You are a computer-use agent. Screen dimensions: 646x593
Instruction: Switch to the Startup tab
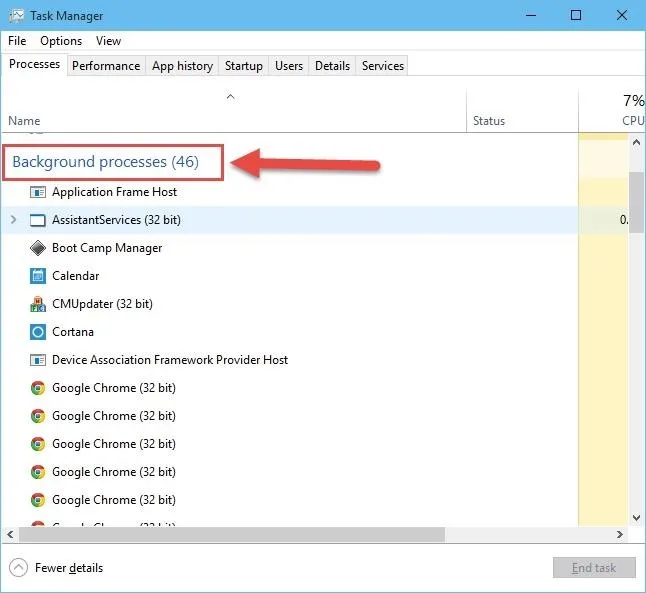pos(243,66)
